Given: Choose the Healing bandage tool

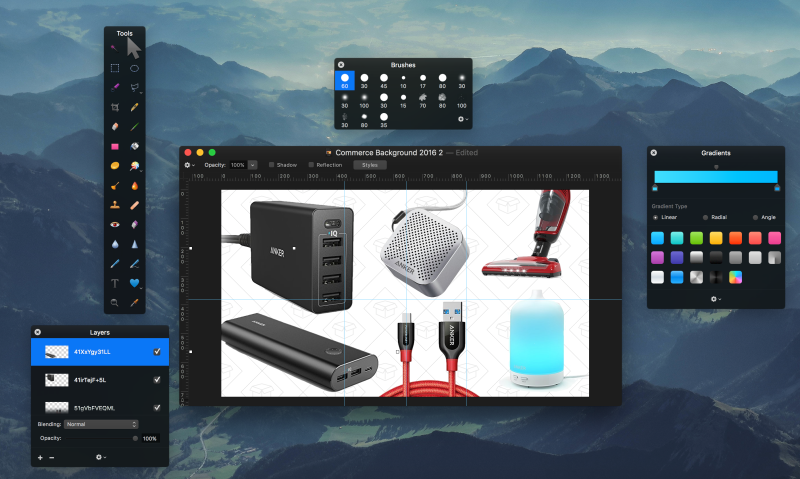Looking at the screenshot, I should click(134, 205).
